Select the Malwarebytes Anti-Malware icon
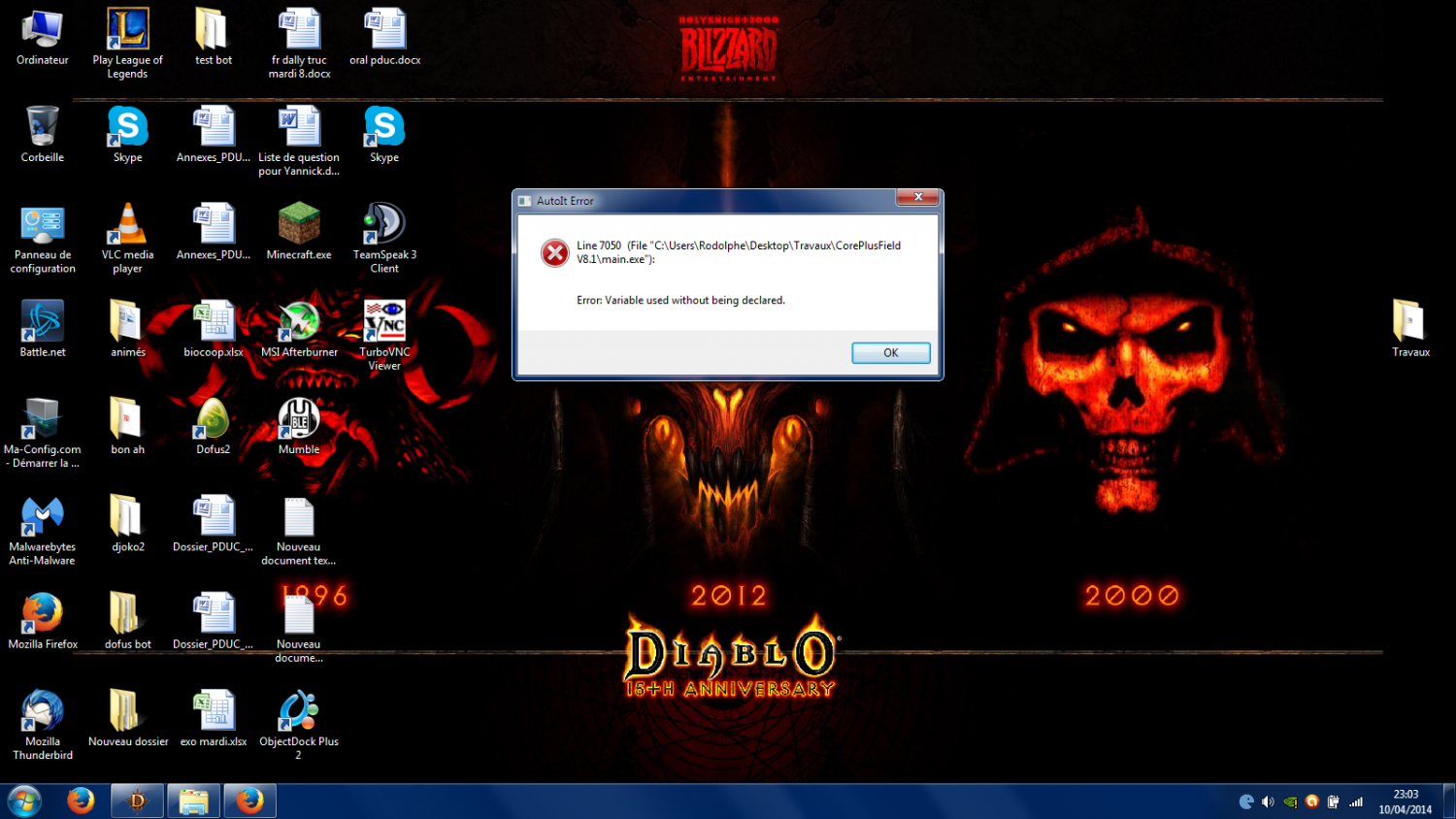Viewport: 1456px width, 819px height. (x=43, y=530)
